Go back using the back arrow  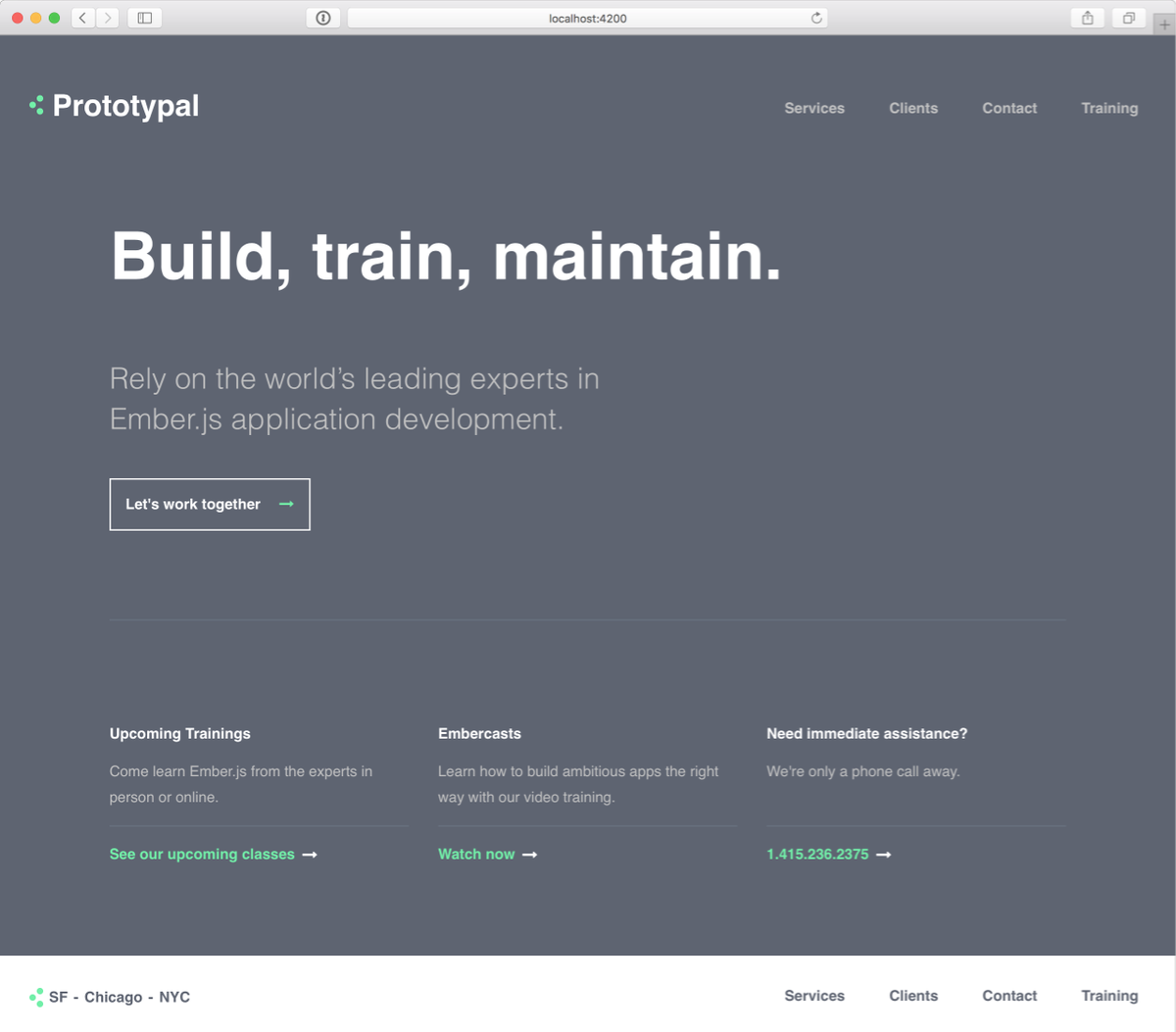tap(82, 17)
